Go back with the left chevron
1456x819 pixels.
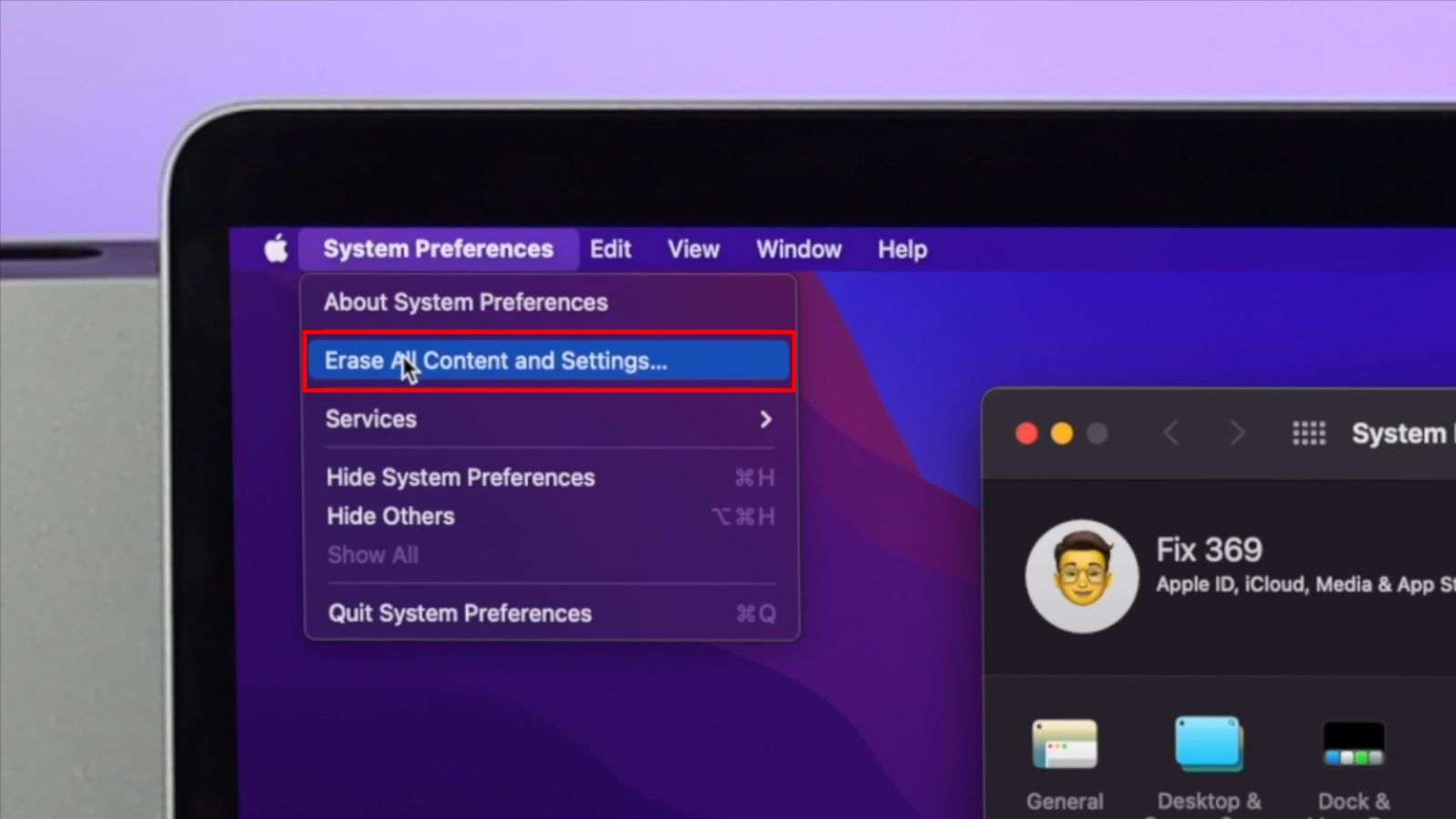pos(1172,433)
